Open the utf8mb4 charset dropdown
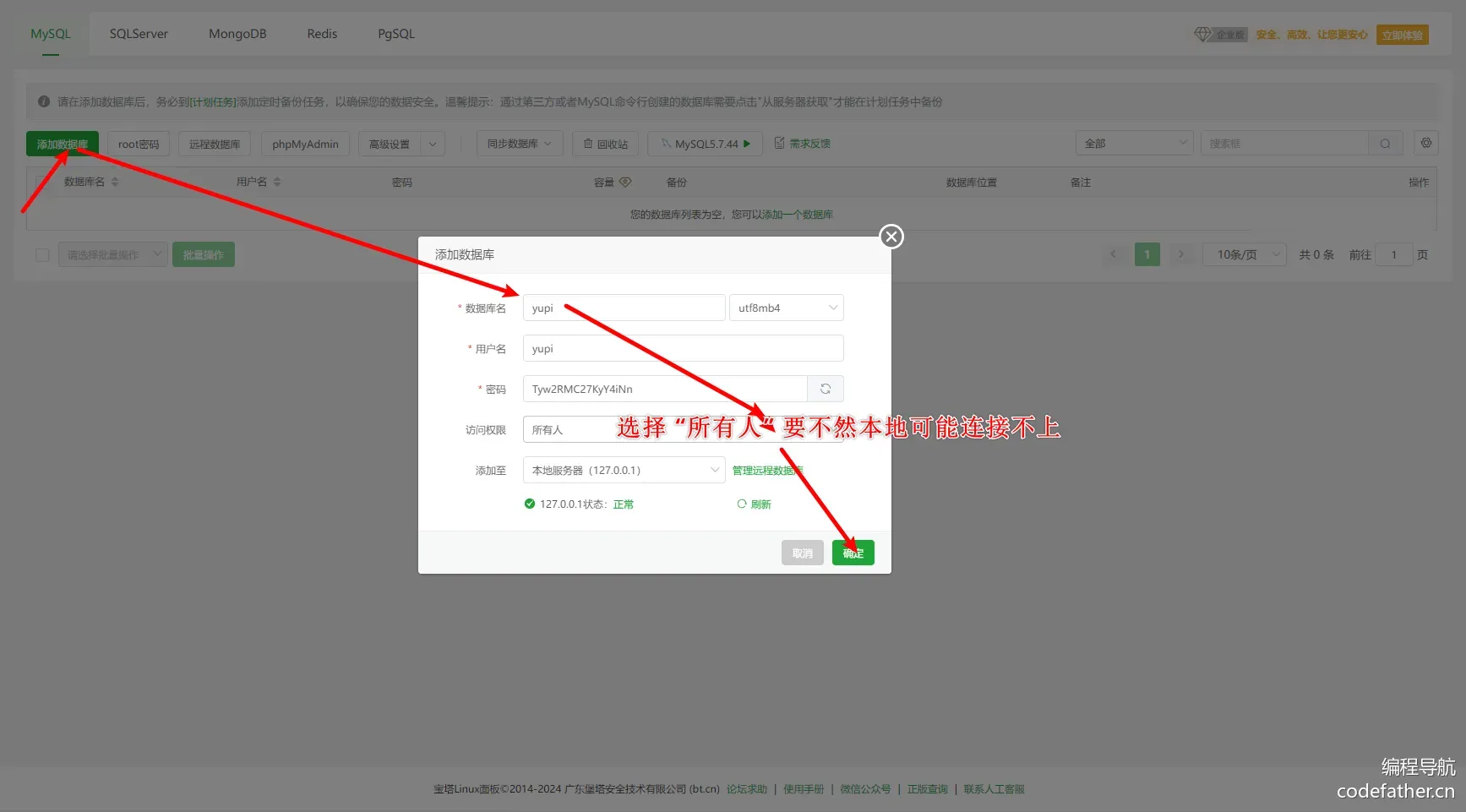 (x=786, y=308)
